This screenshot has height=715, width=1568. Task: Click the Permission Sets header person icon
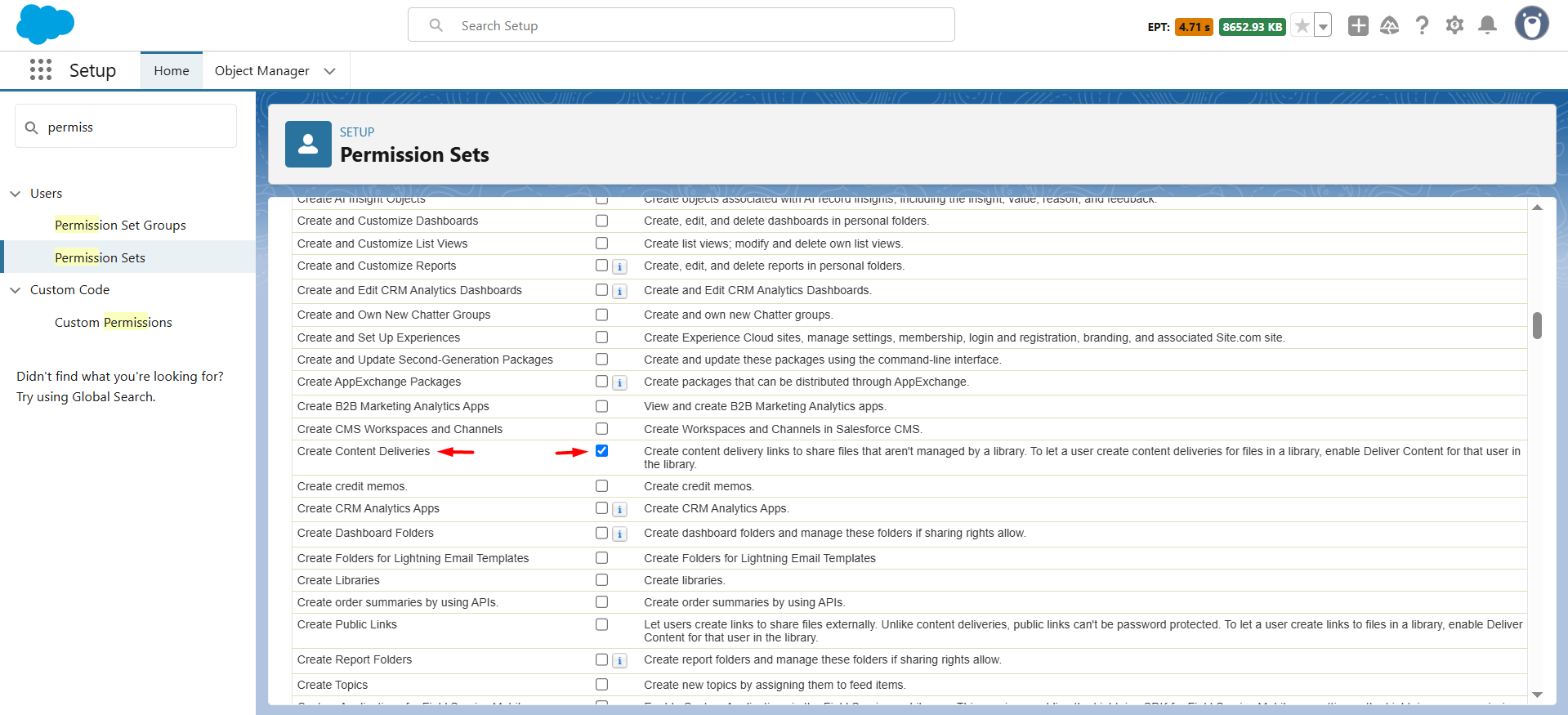click(x=308, y=144)
